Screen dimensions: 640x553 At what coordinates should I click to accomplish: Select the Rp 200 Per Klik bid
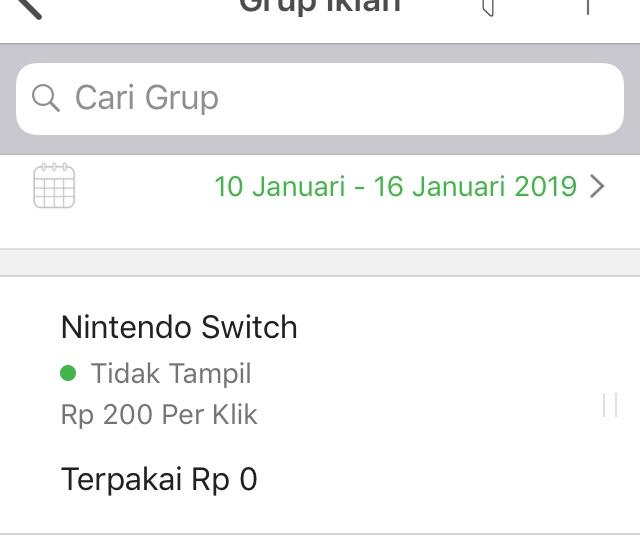click(x=159, y=414)
